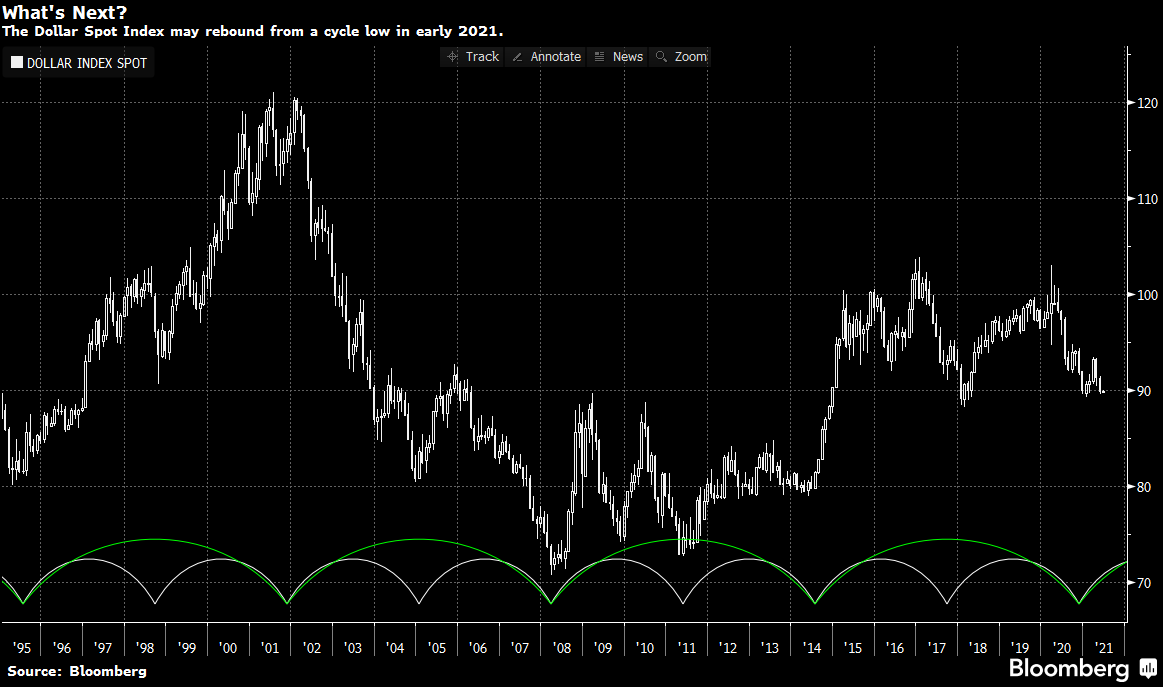Click the '19 x-axis year label
Screen dimensions: 1163x687
(1020, 648)
